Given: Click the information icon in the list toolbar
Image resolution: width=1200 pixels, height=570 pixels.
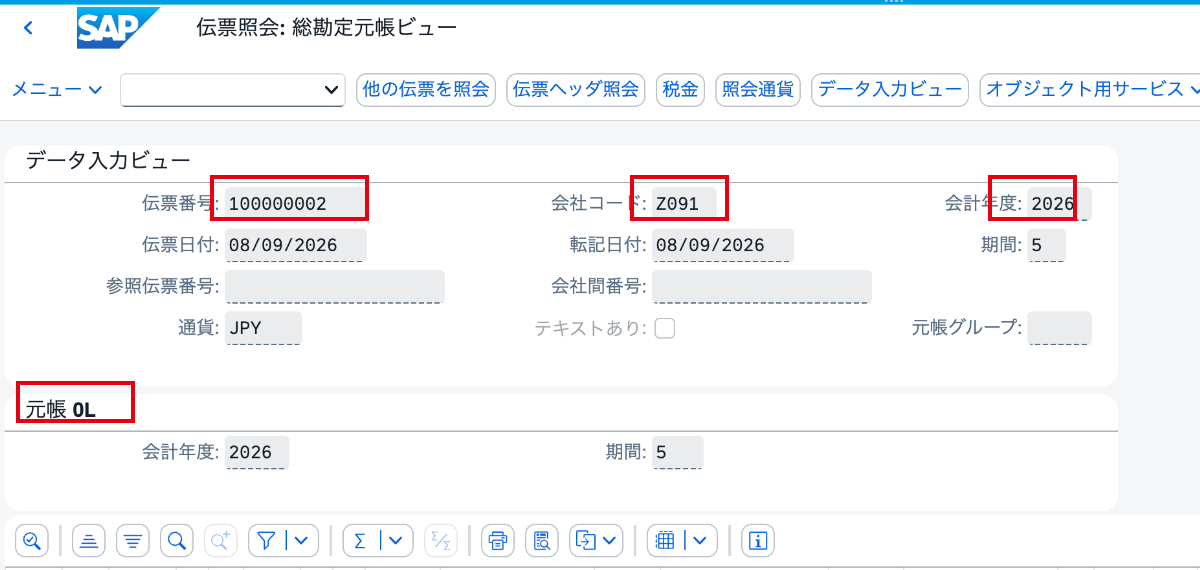Looking at the screenshot, I should point(758,541).
